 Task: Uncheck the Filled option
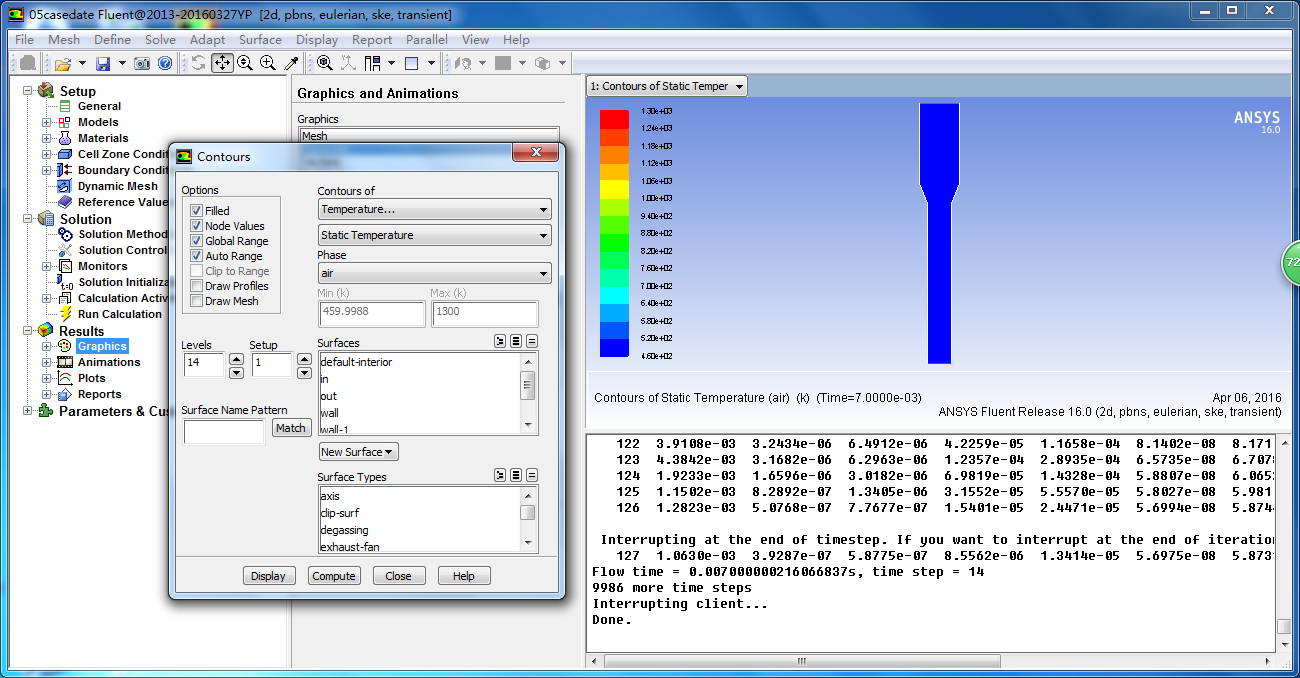coord(196,211)
